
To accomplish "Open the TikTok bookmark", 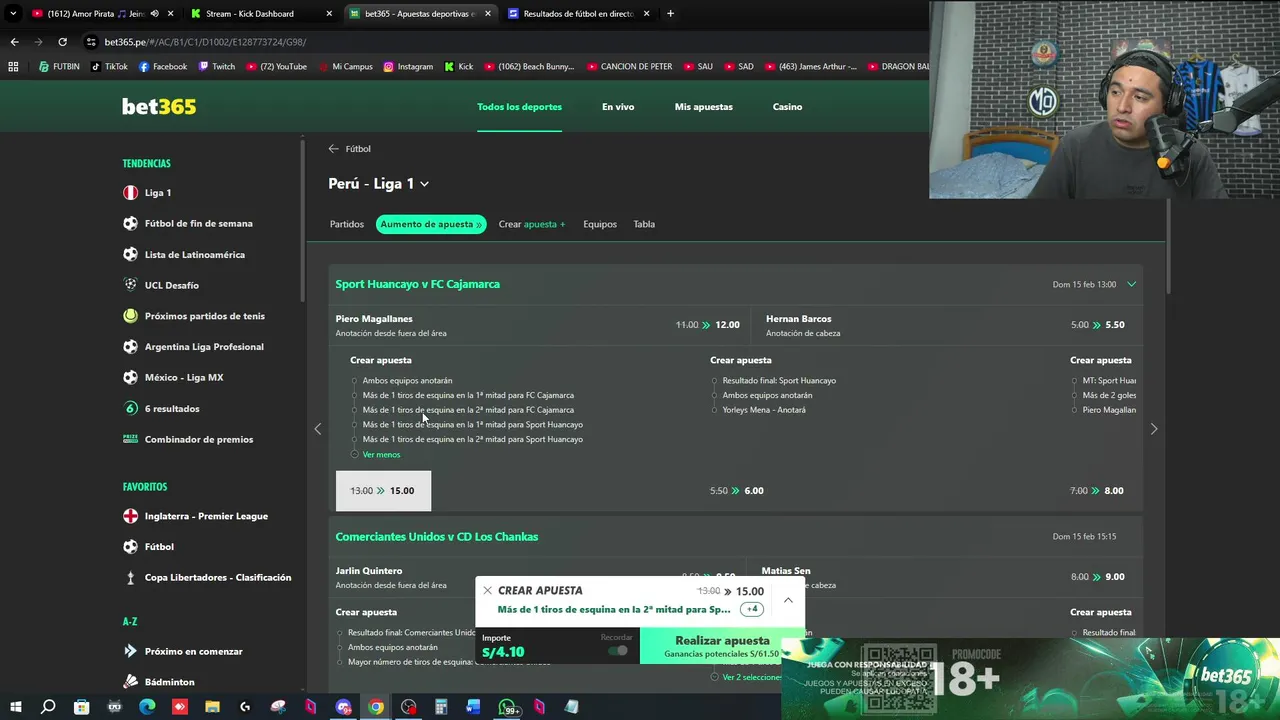I will (109, 67).
